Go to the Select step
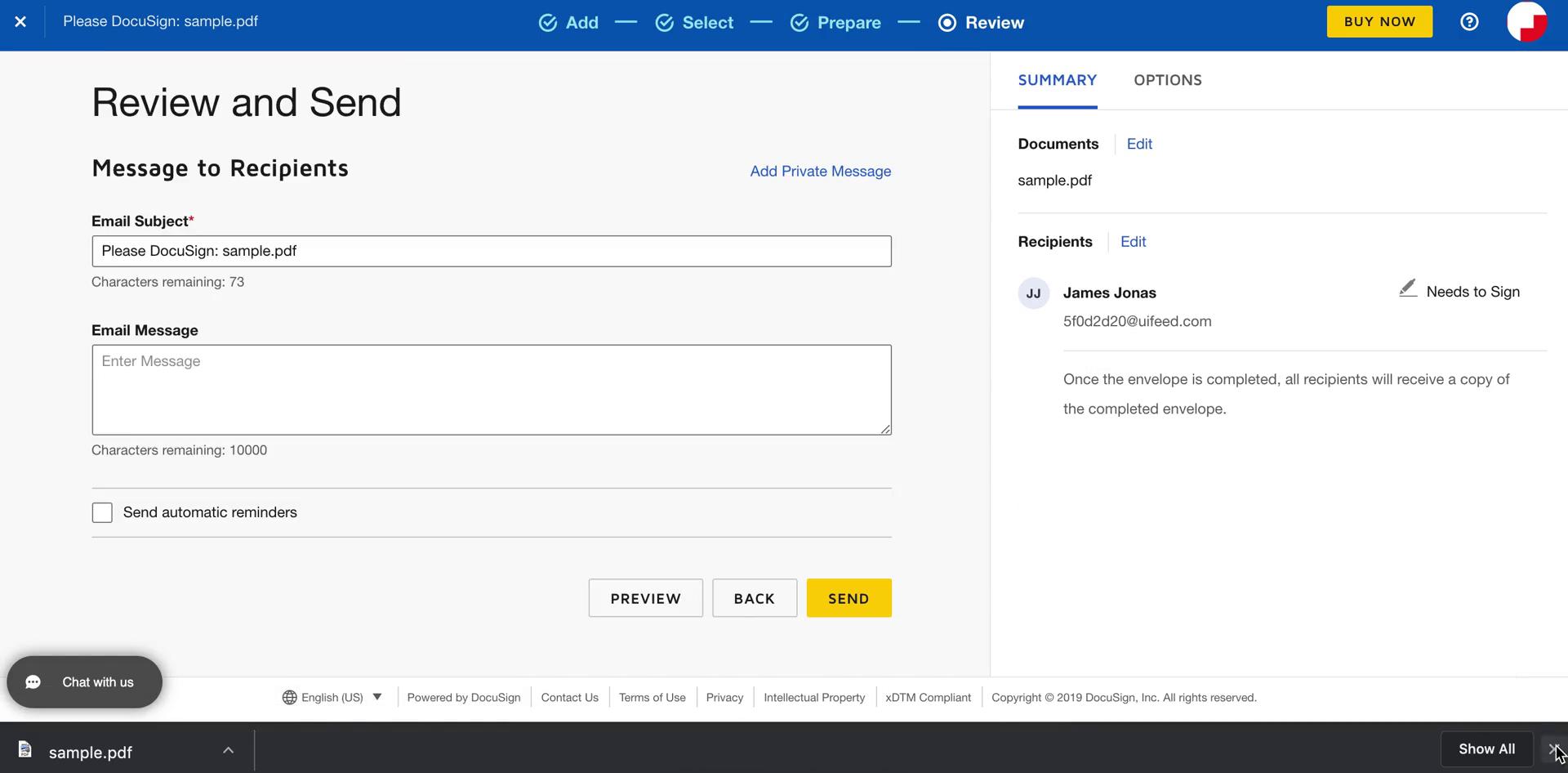 695,23
